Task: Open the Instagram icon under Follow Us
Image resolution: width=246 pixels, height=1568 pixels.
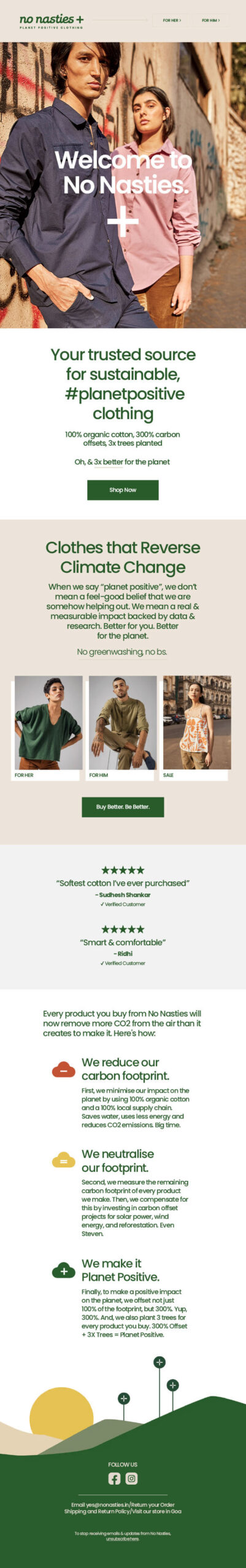Action: (x=131, y=1479)
